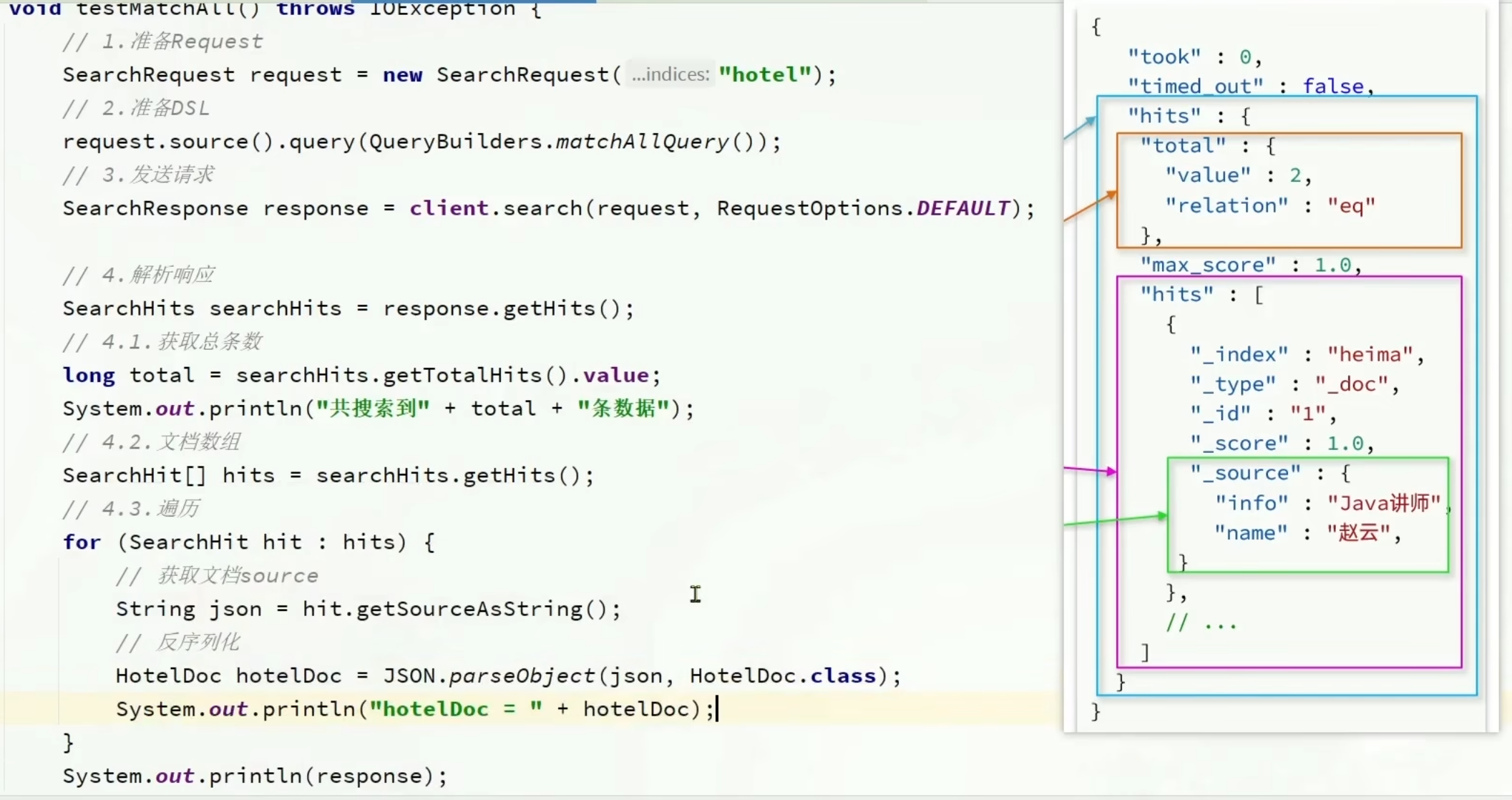Click the "hotelDoc = " string literal
Image resolution: width=1512 pixels, height=800 pixels.
click(x=455, y=709)
